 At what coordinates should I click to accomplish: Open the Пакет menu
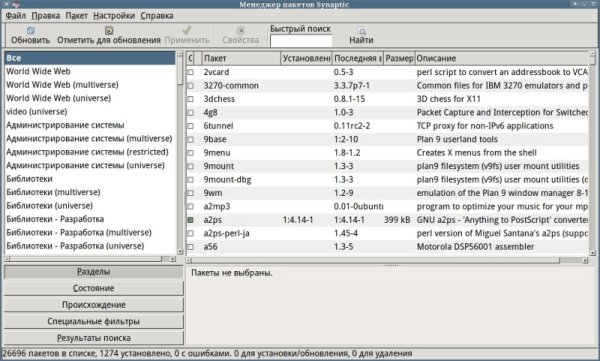[x=77, y=16]
